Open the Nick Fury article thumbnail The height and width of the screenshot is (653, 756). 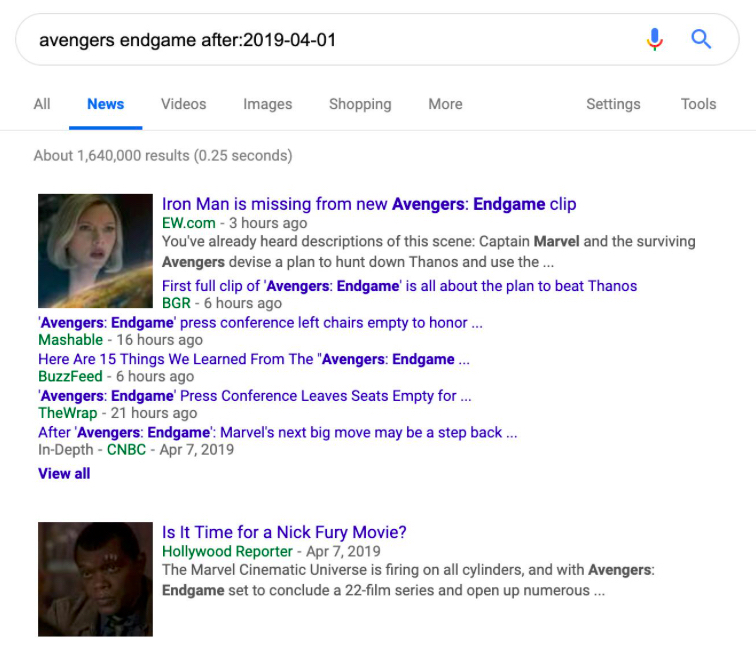[x=95, y=579]
